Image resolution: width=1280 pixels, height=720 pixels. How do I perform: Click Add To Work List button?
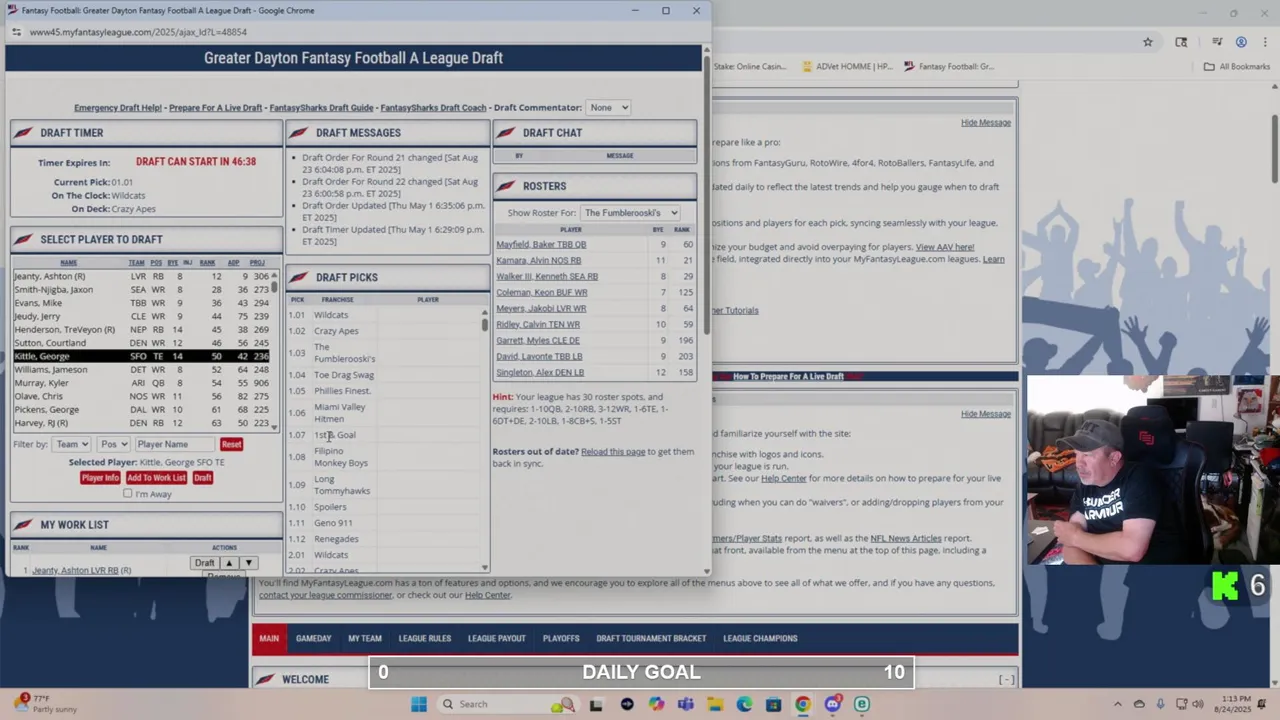click(156, 478)
